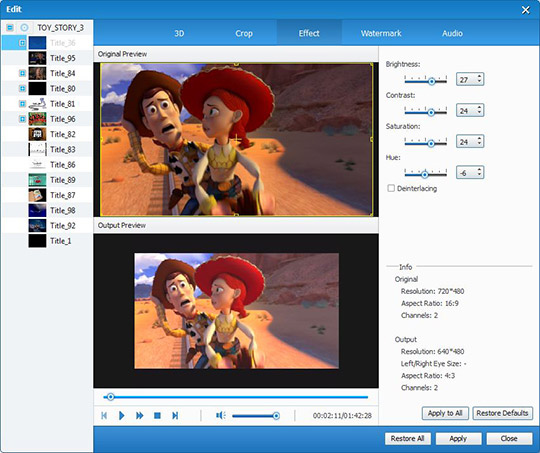Select the Title_84 thumbnail image
Image resolution: width=540 pixels, height=453 pixels.
(37, 73)
